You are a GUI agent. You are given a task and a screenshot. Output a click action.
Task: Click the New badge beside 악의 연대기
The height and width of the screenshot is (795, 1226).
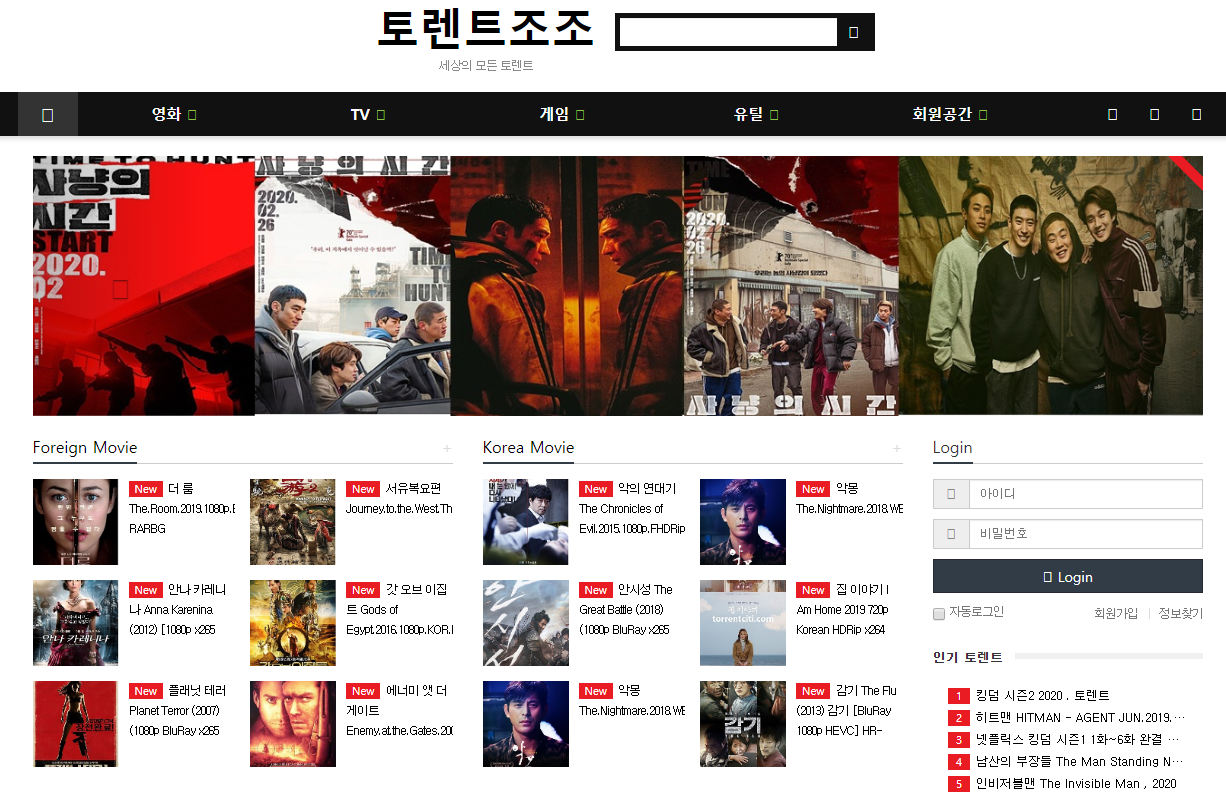[x=596, y=489]
